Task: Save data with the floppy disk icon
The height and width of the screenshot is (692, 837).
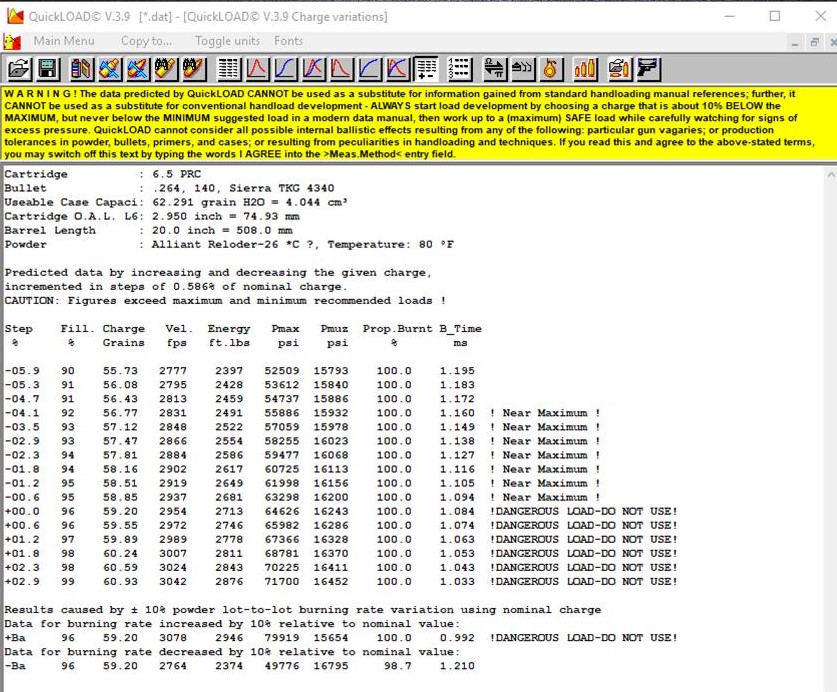Action: 48,69
